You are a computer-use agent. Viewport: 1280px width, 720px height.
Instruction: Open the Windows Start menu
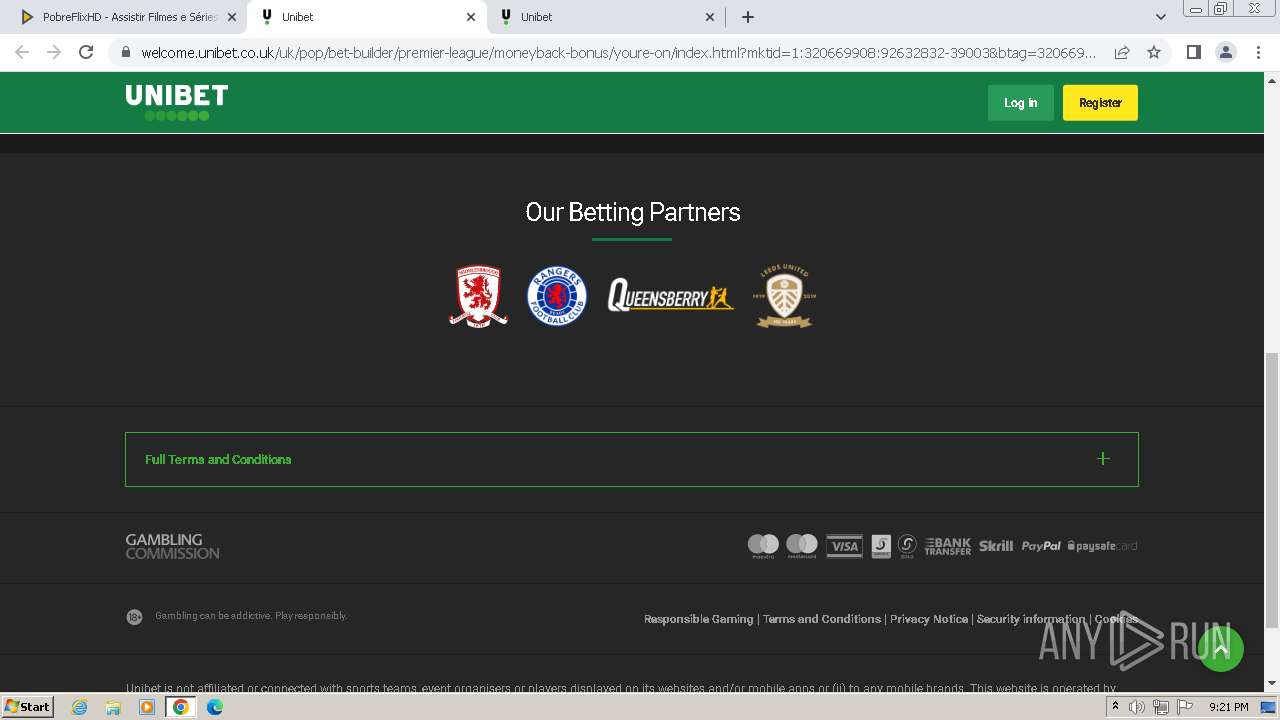pos(28,707)
